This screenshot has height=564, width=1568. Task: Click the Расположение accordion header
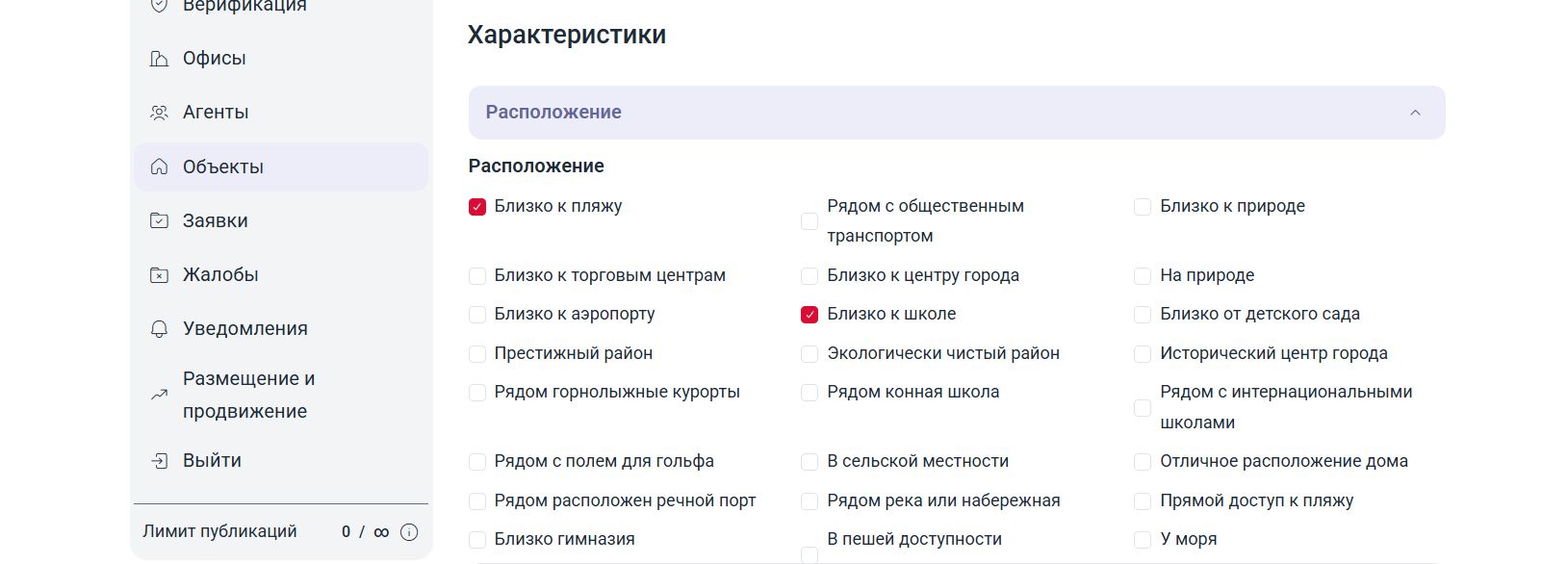(x=957, y=113)
